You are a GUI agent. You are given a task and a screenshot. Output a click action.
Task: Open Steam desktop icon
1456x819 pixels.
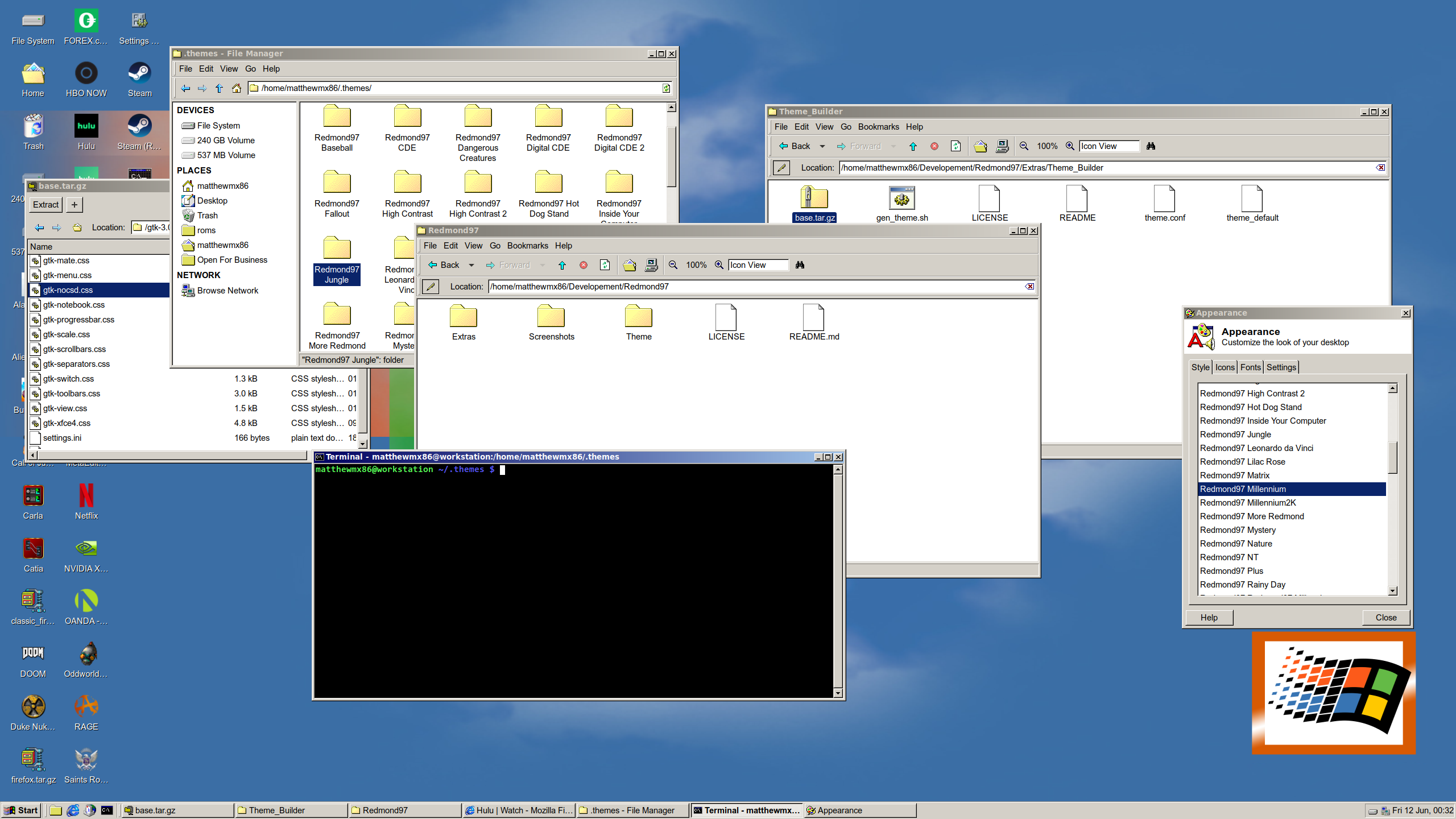(x=139, y=80)
